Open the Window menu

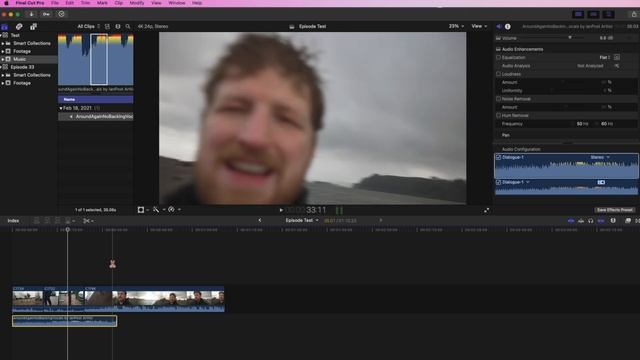177,3
